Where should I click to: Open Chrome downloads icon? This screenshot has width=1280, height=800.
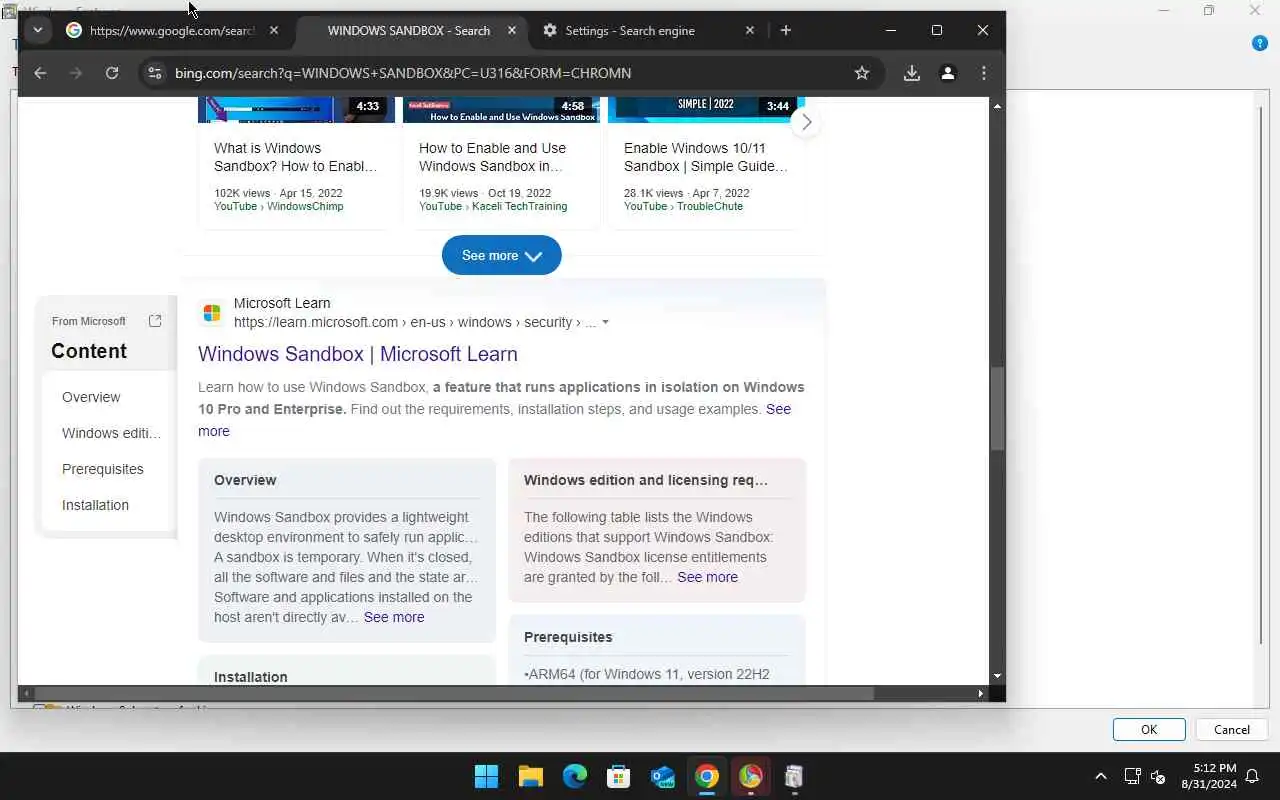pyautogui.click(x=912, y=73)
